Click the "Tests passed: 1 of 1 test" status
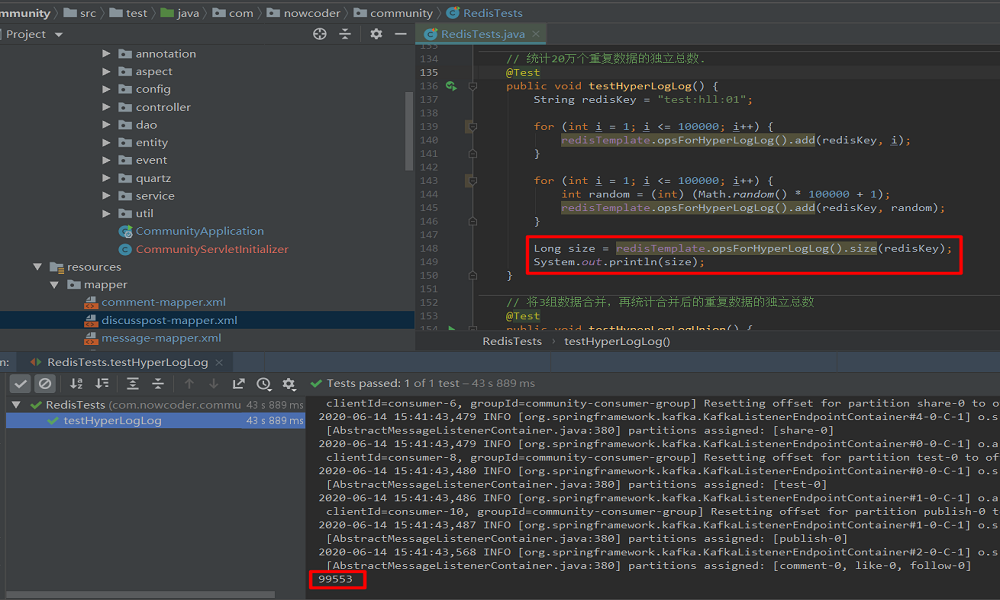The width and height of the screenshot is (1000, 600). coord(393,383)
